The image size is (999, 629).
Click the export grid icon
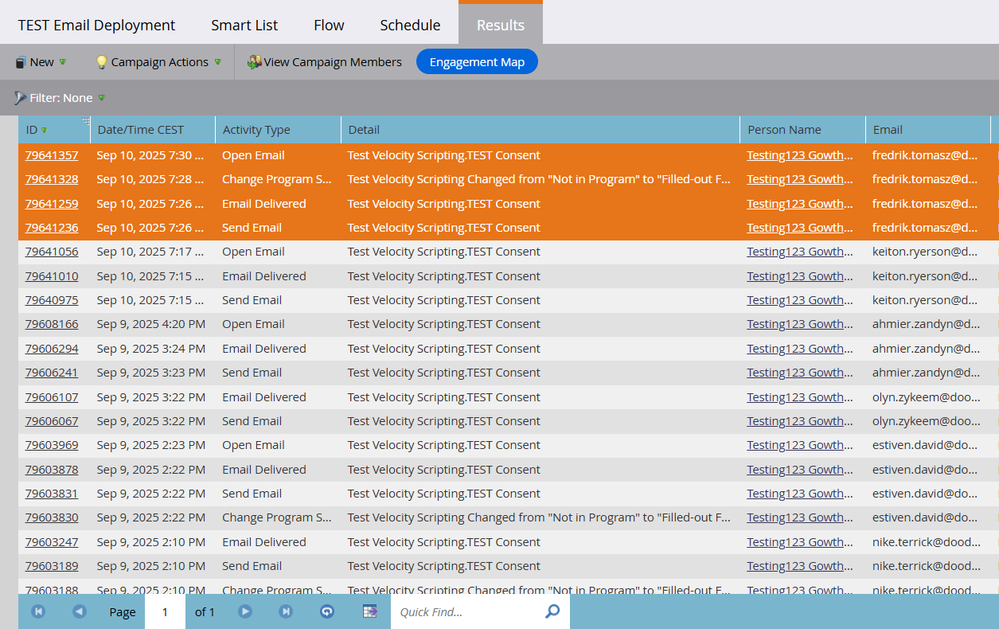click(x=370, y=612)
